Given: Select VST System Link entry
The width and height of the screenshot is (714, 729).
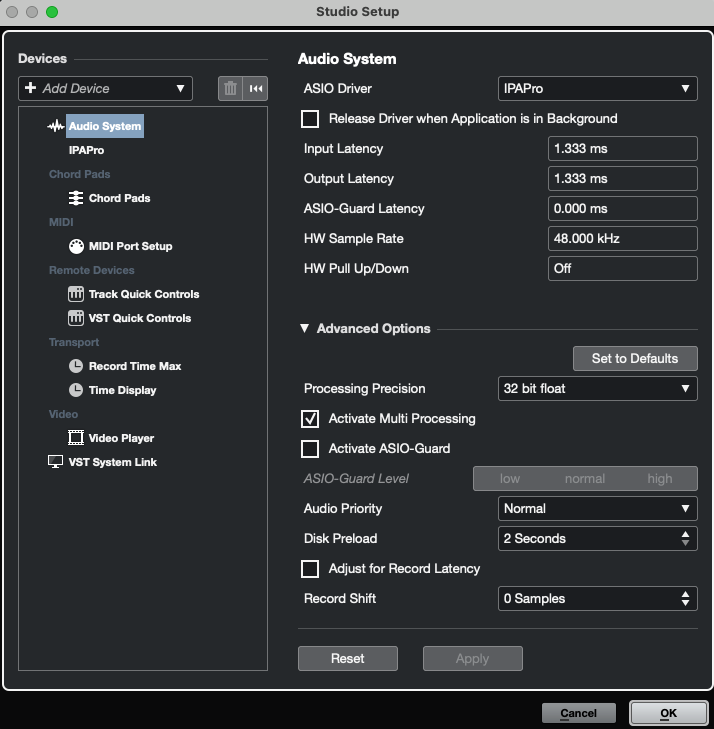Looking at the screenshot, I should click(x=112, y=462).
